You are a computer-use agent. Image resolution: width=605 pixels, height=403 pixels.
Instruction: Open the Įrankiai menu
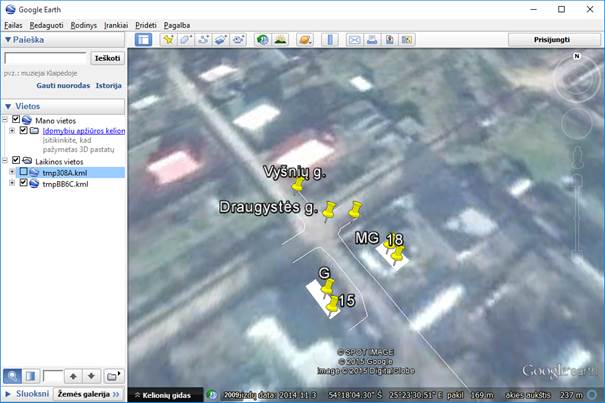point(116,25)
